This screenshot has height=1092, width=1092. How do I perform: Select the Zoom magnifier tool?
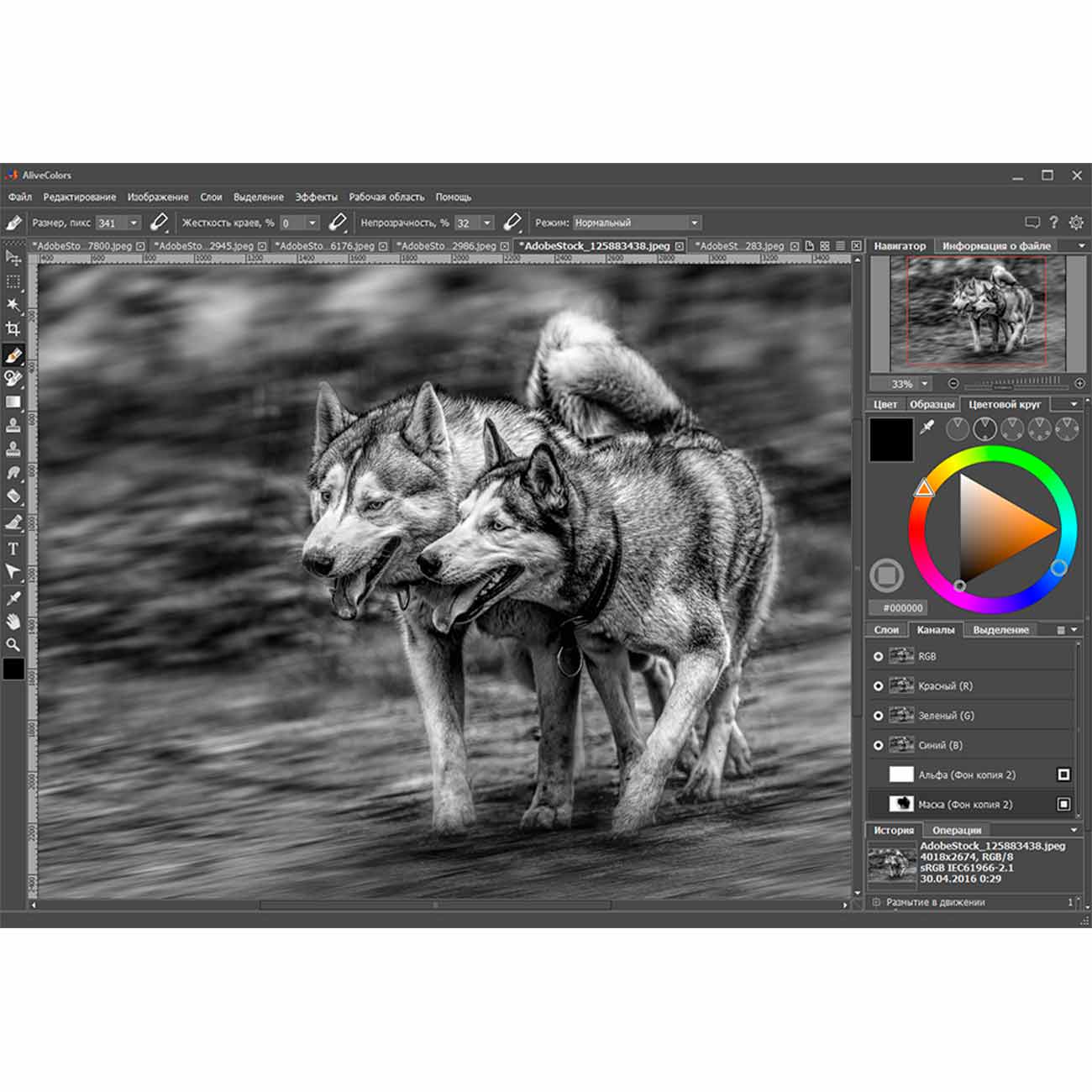pos(13,645)
